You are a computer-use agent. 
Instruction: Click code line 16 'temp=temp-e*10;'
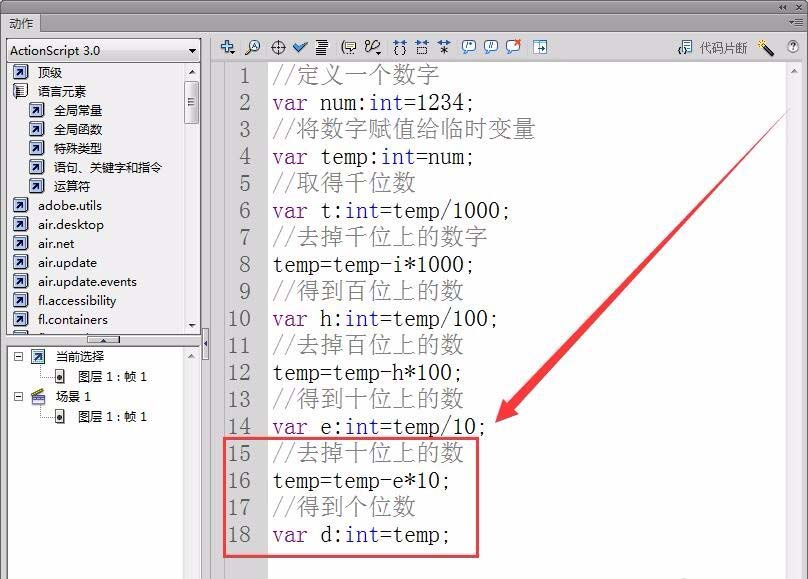tap(361, 481)
